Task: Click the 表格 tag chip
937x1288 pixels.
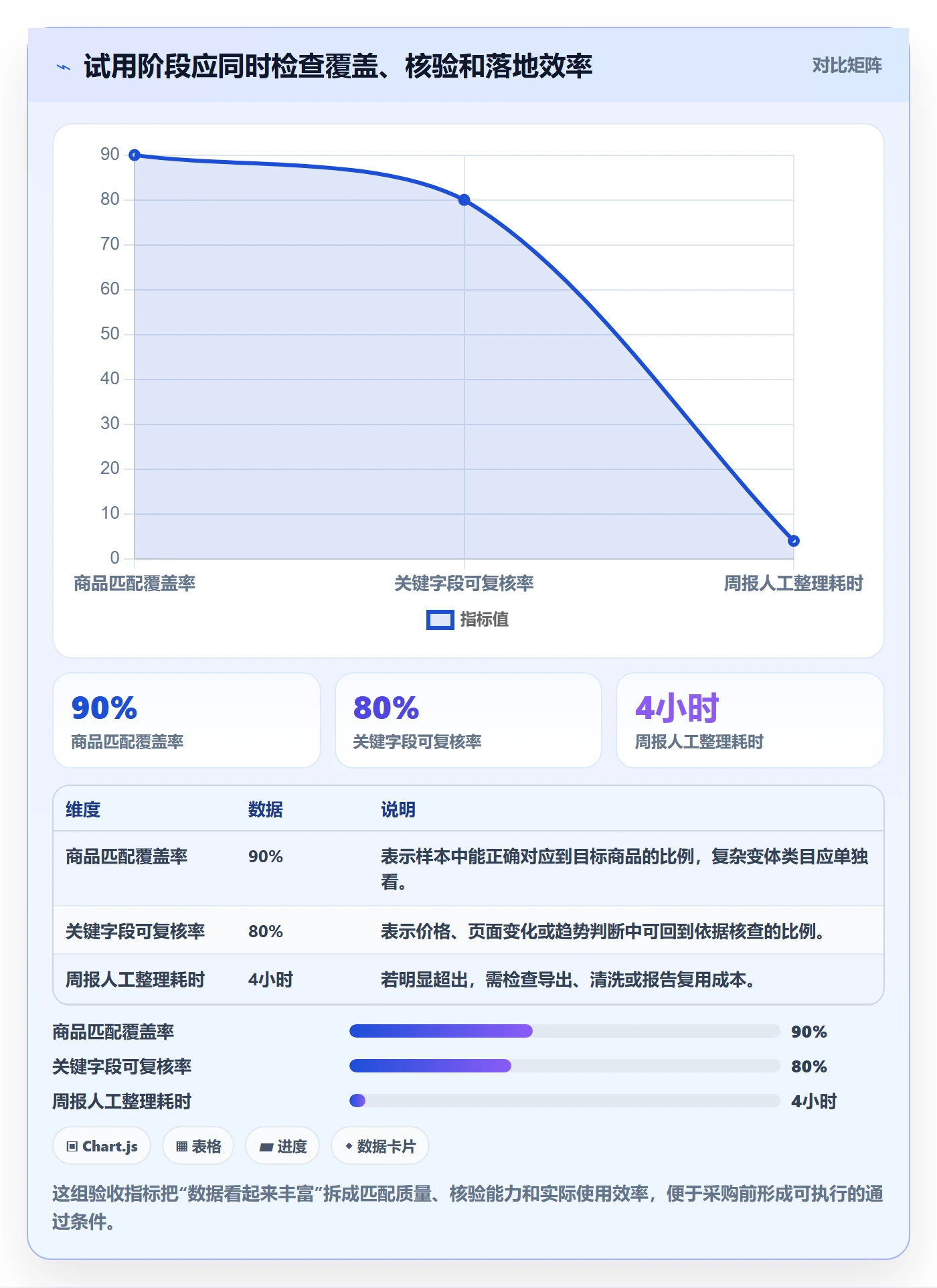Action: [x=198, y=1146]
